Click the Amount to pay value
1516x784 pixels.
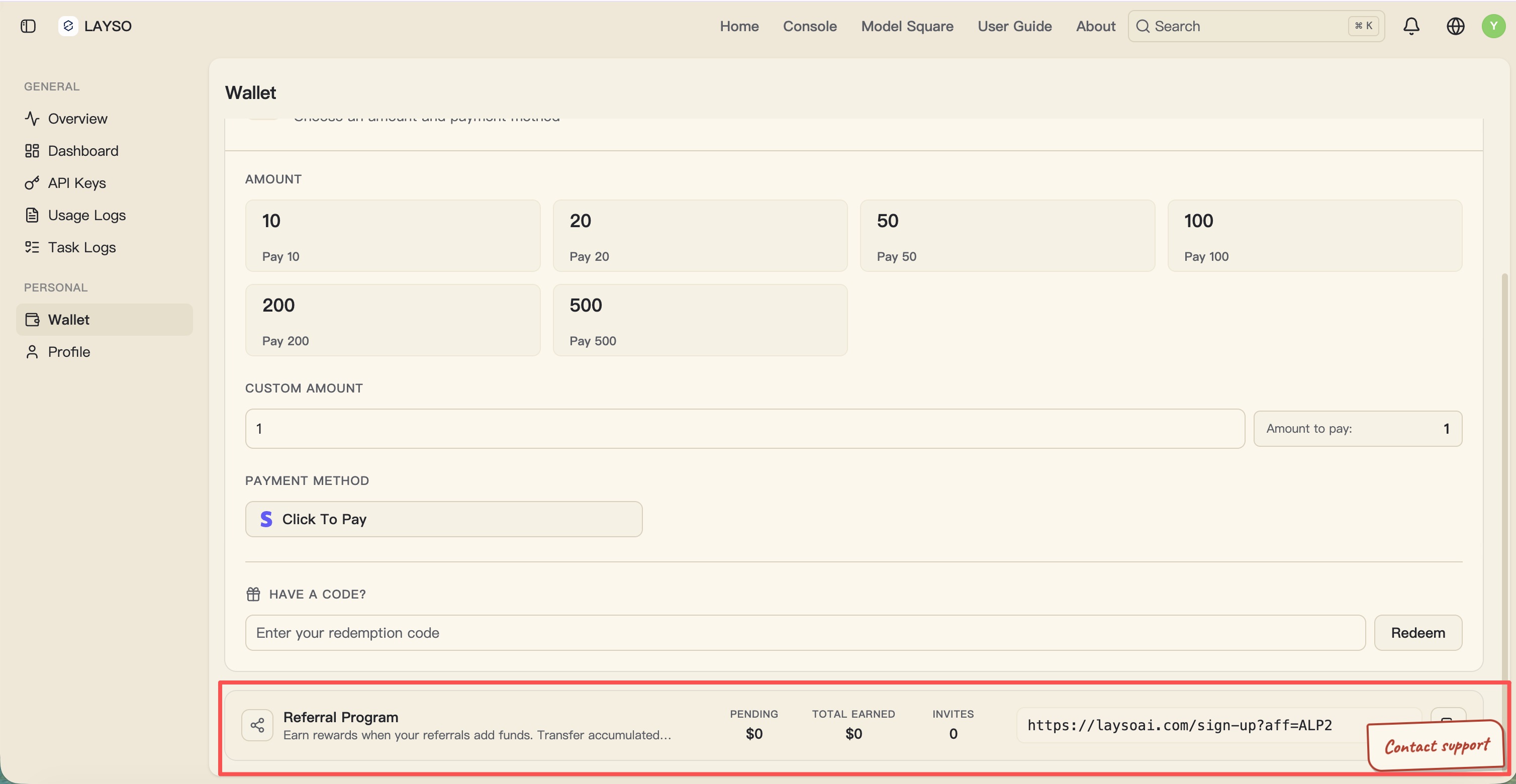(x=1446, y=429)
